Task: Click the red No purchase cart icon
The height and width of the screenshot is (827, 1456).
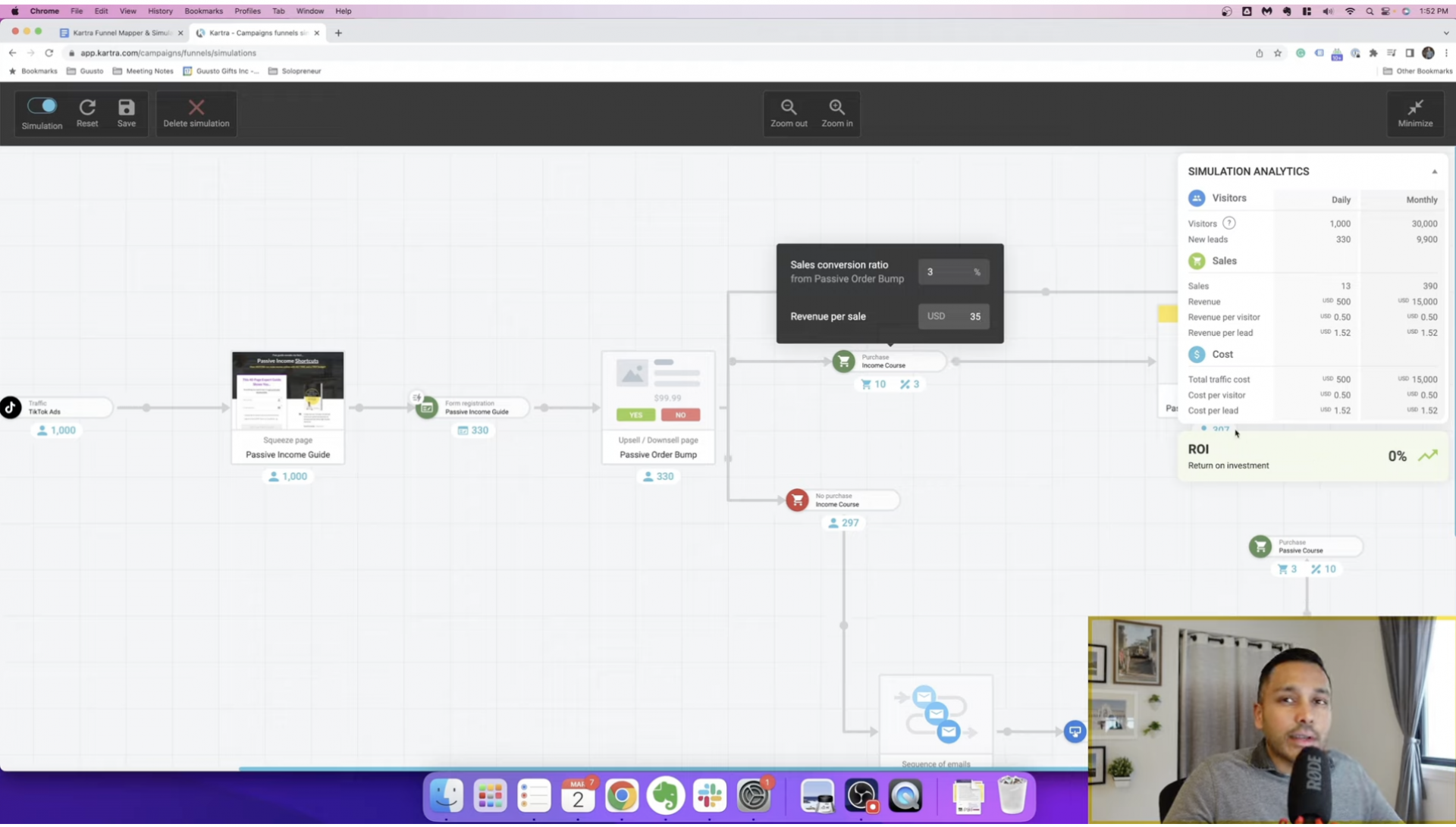Action: tap(797, 500)
